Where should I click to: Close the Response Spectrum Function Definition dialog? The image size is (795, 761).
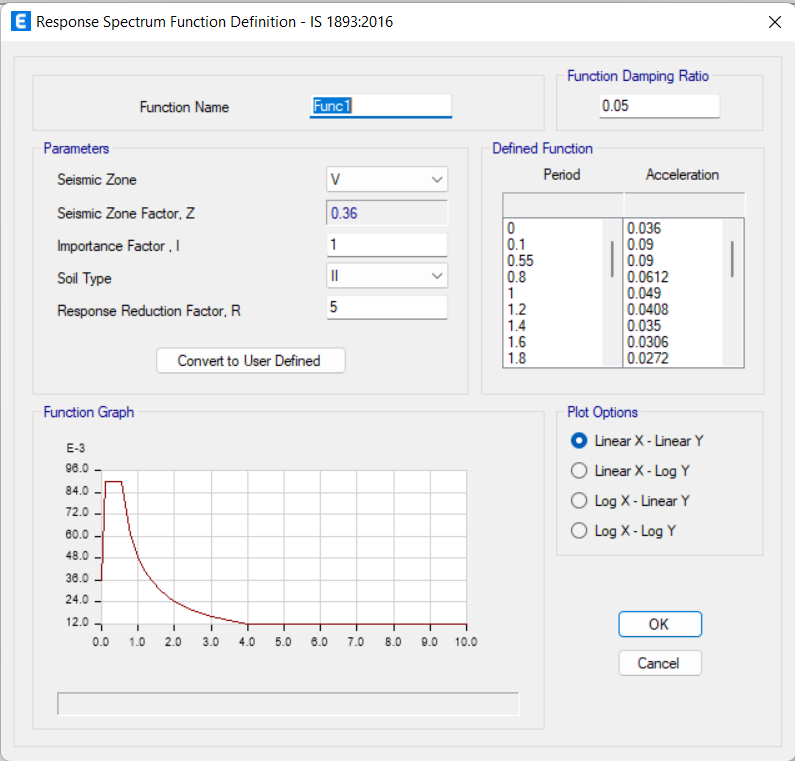tap(774, 22)
